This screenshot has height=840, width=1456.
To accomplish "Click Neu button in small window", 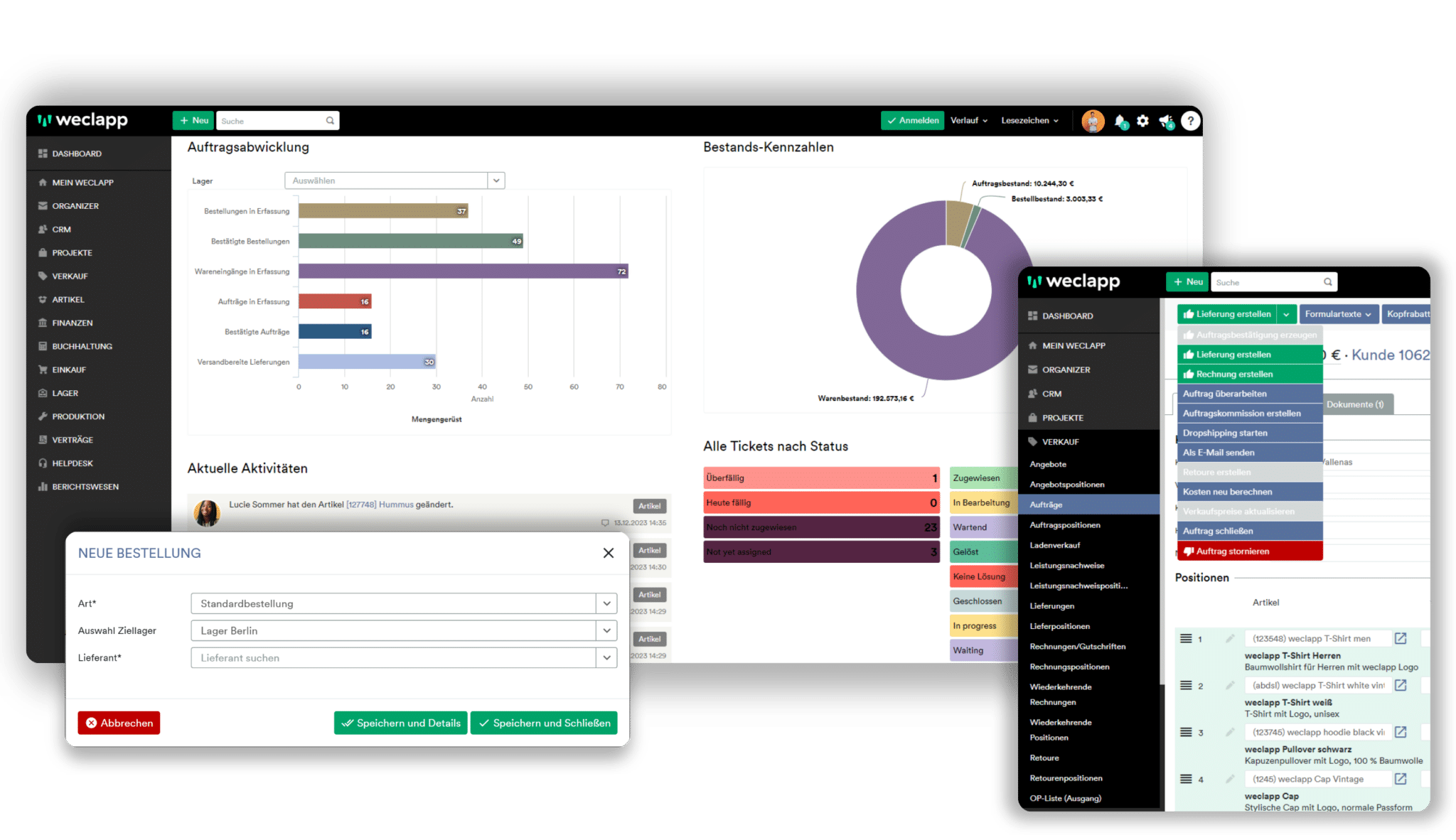I will pos(1187,282).
